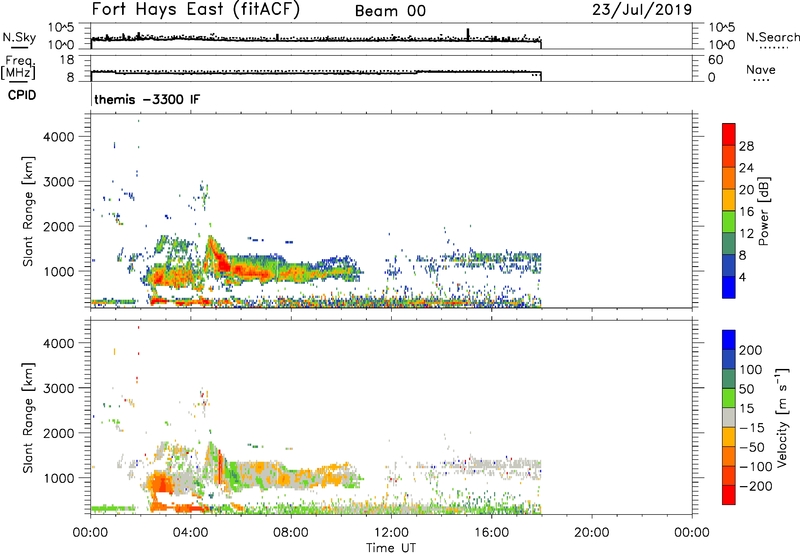Select the 'Beam 00' label

pos(390,11)
